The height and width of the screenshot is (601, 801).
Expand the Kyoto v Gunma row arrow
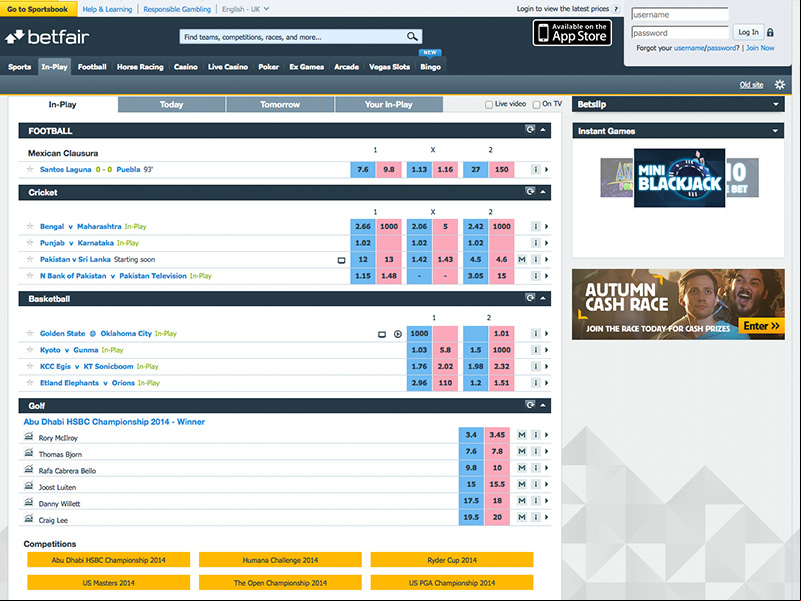547,350
